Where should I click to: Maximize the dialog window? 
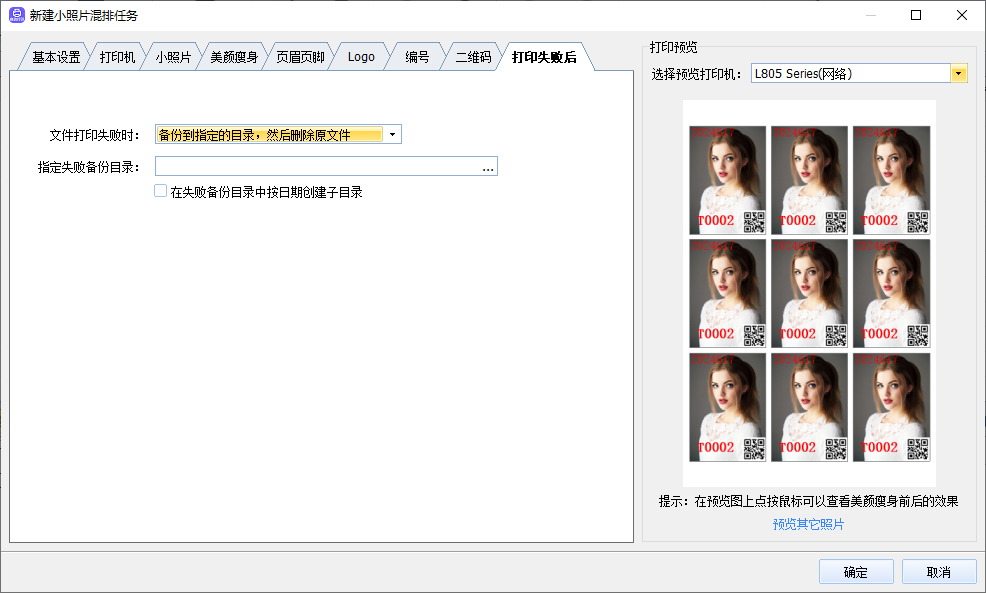916,15
